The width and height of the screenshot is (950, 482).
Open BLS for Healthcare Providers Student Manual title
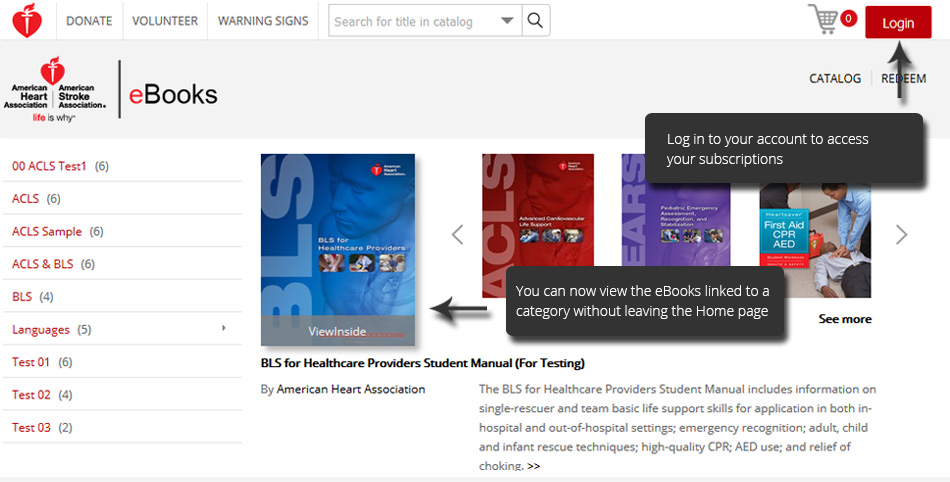[x=422, y=363]
